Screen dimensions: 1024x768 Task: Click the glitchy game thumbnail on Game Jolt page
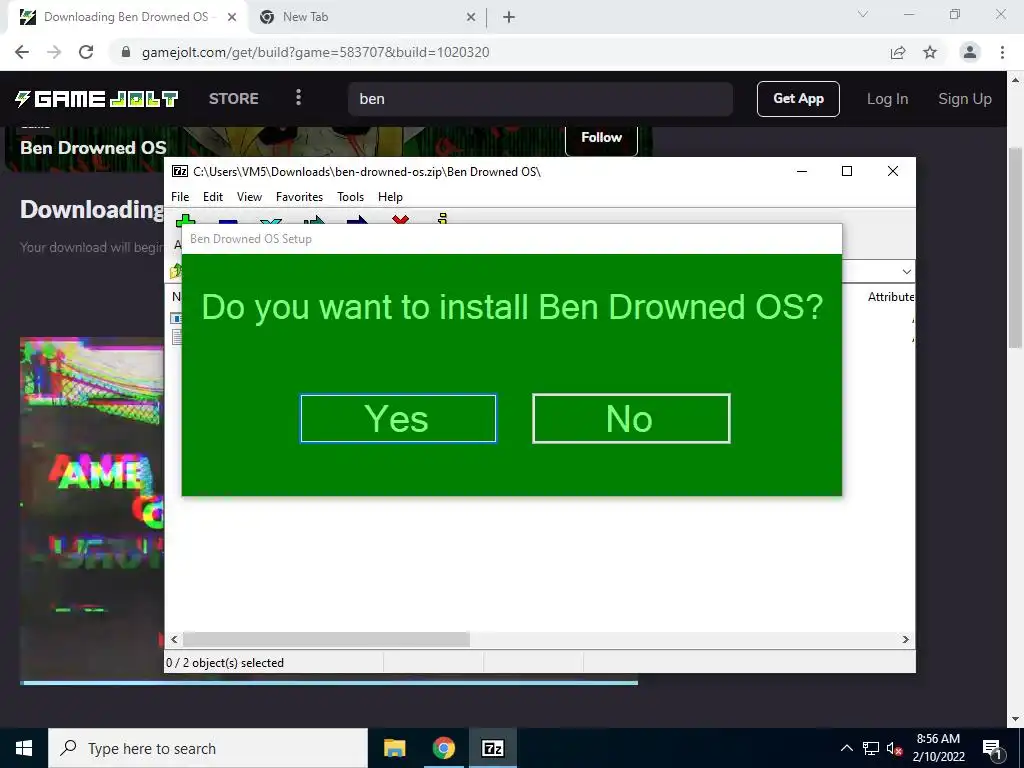tap(91, 509)
